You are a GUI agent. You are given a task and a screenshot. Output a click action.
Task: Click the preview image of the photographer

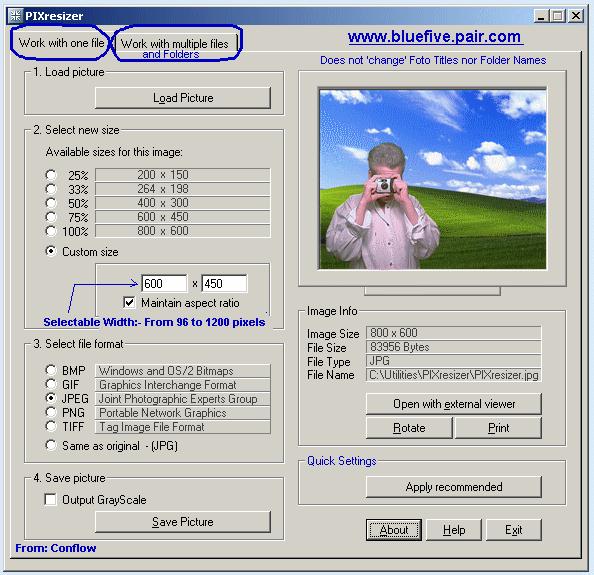[x=433, y=179]
